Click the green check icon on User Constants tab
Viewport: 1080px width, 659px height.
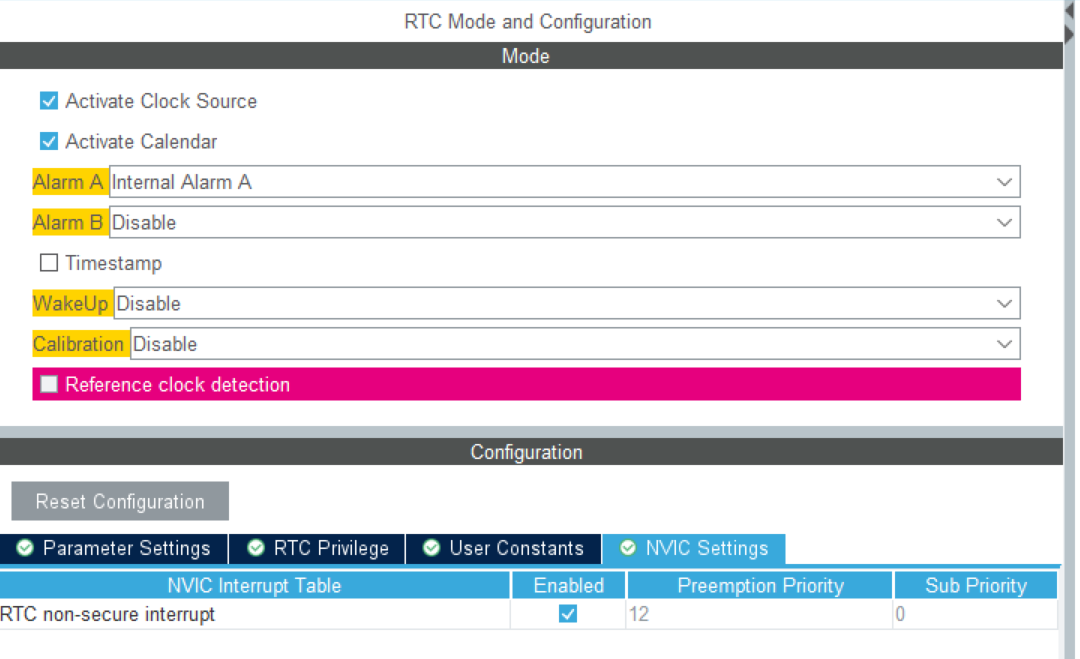pyautogui.click(x=431, y=548)
